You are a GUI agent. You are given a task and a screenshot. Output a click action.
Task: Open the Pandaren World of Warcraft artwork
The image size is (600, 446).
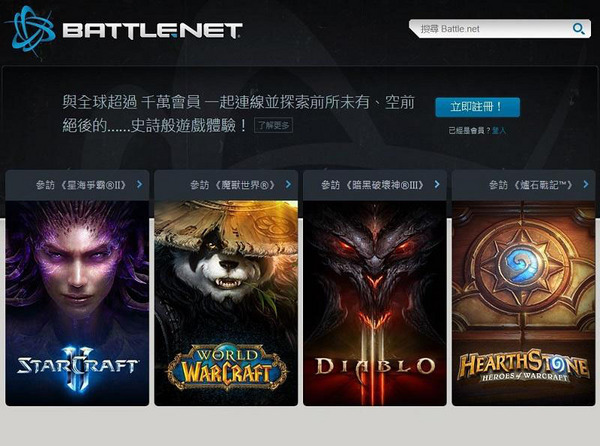226,303
